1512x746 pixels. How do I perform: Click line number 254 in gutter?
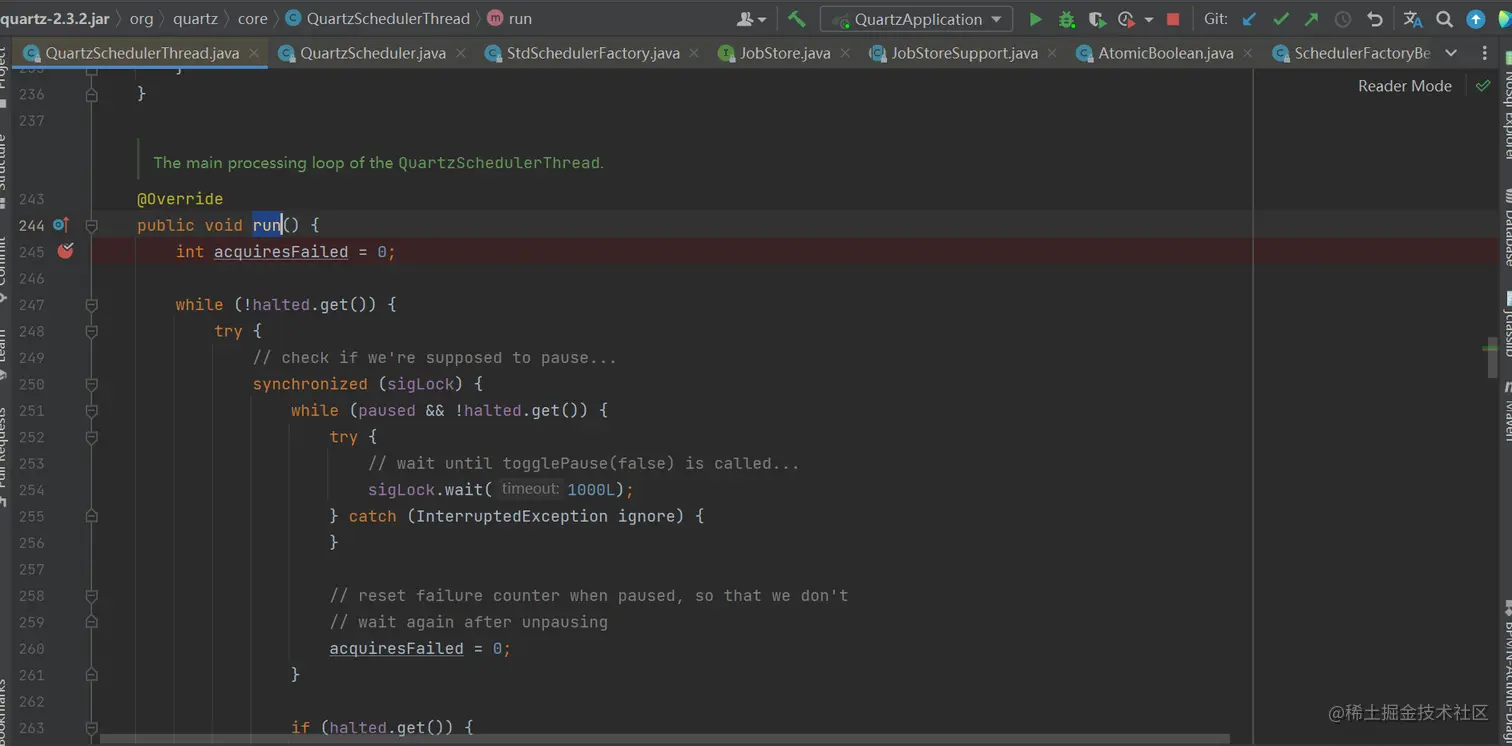(x=31, y=490)
